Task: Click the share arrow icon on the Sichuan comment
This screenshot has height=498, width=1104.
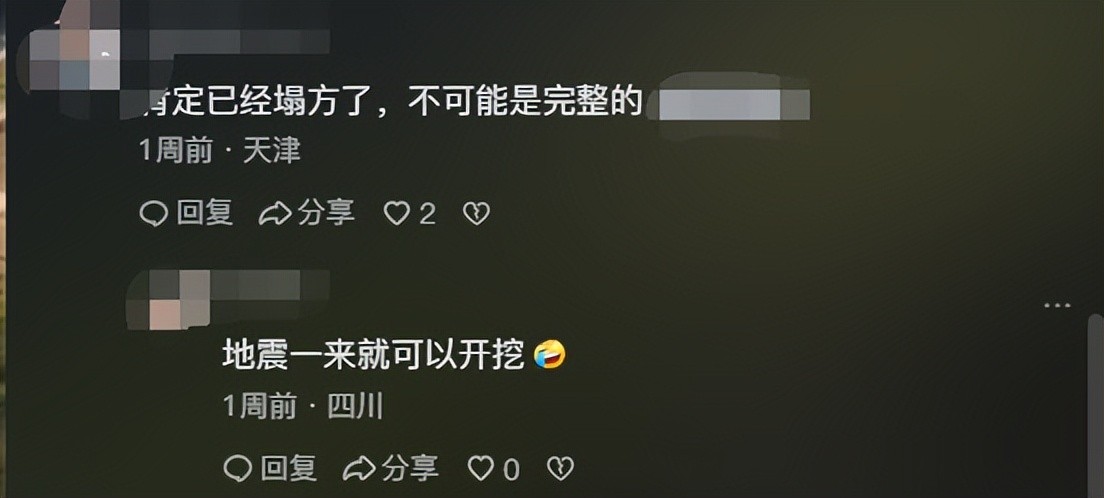Action: [x=359, y=468]
